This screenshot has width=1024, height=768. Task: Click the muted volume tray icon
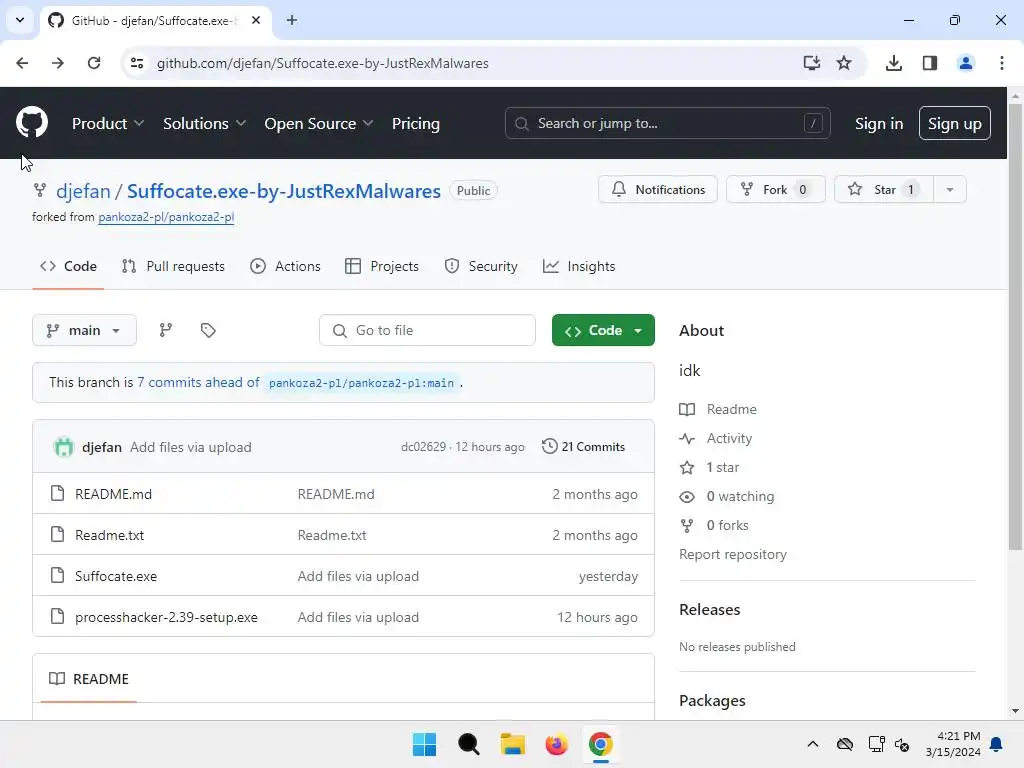click(x=903, y=744)
